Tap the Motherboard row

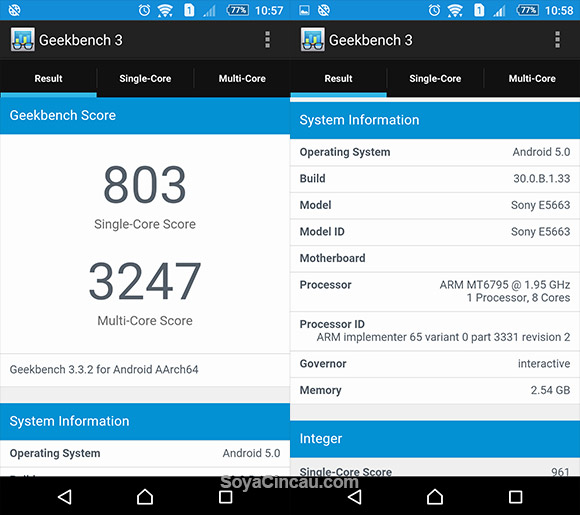pyautogui.click(x=435, y=259)
